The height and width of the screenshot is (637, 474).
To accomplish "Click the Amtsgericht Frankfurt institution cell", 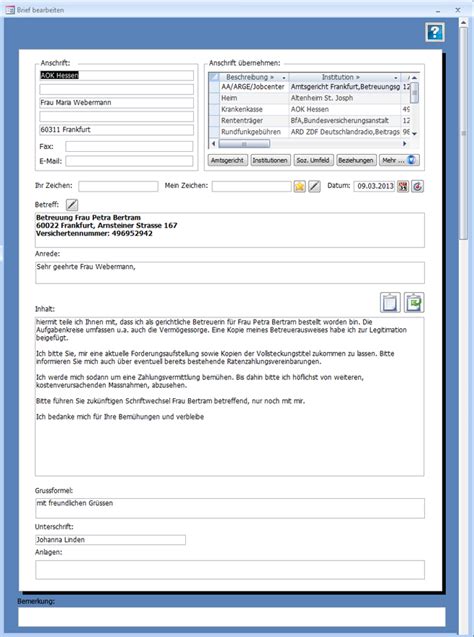I will pyautogui.click(x=345, y=87).
